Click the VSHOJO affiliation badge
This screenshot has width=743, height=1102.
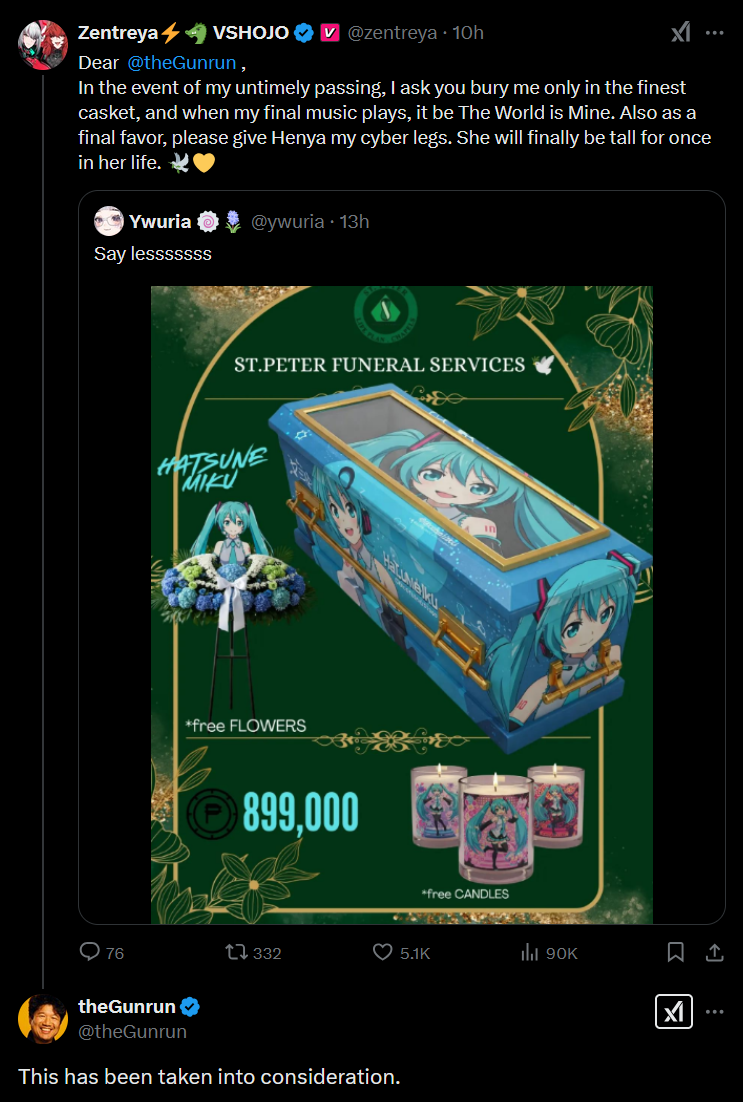tap(330, 32)
